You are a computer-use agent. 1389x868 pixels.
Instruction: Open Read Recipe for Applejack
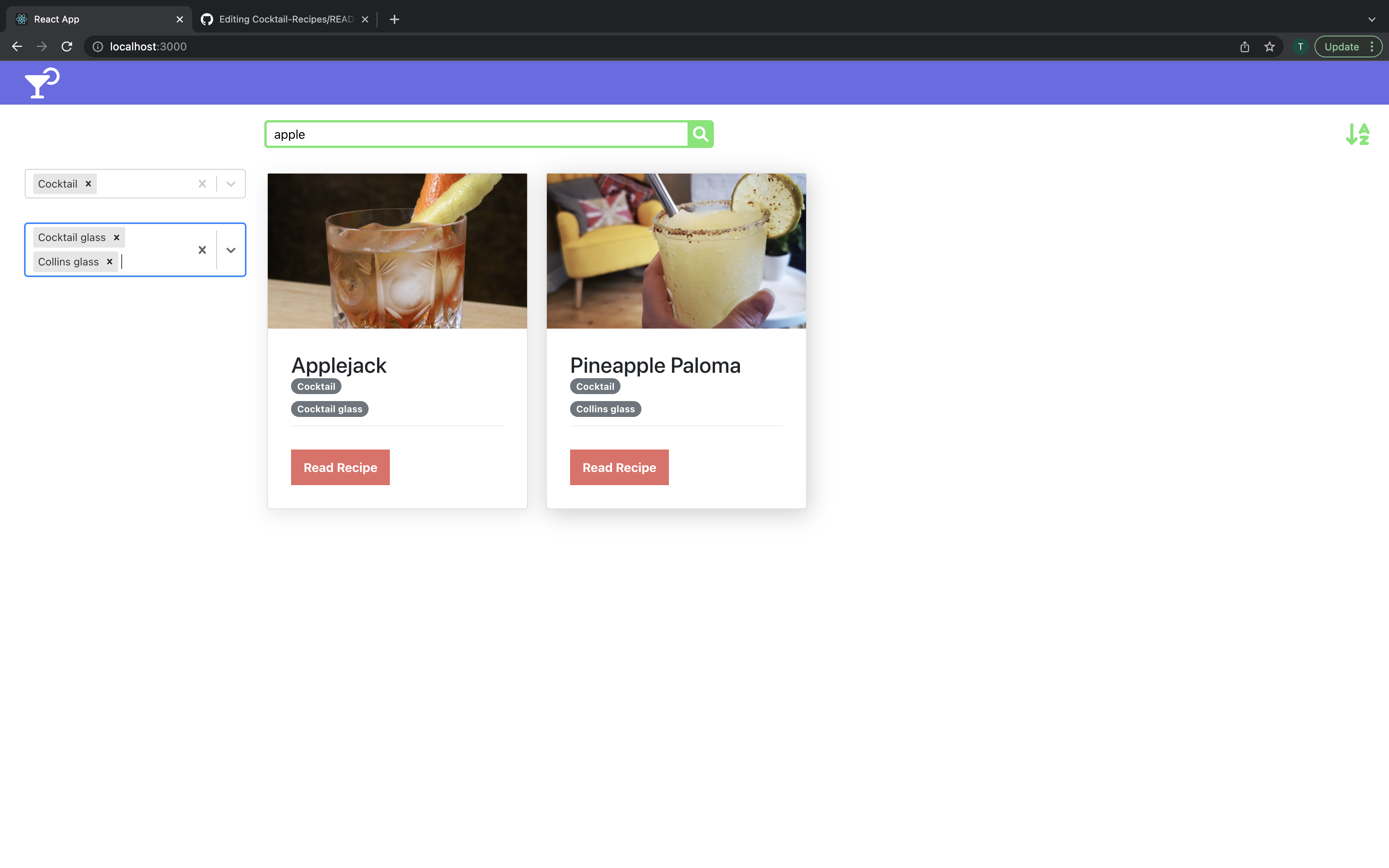tap(340, 467)
